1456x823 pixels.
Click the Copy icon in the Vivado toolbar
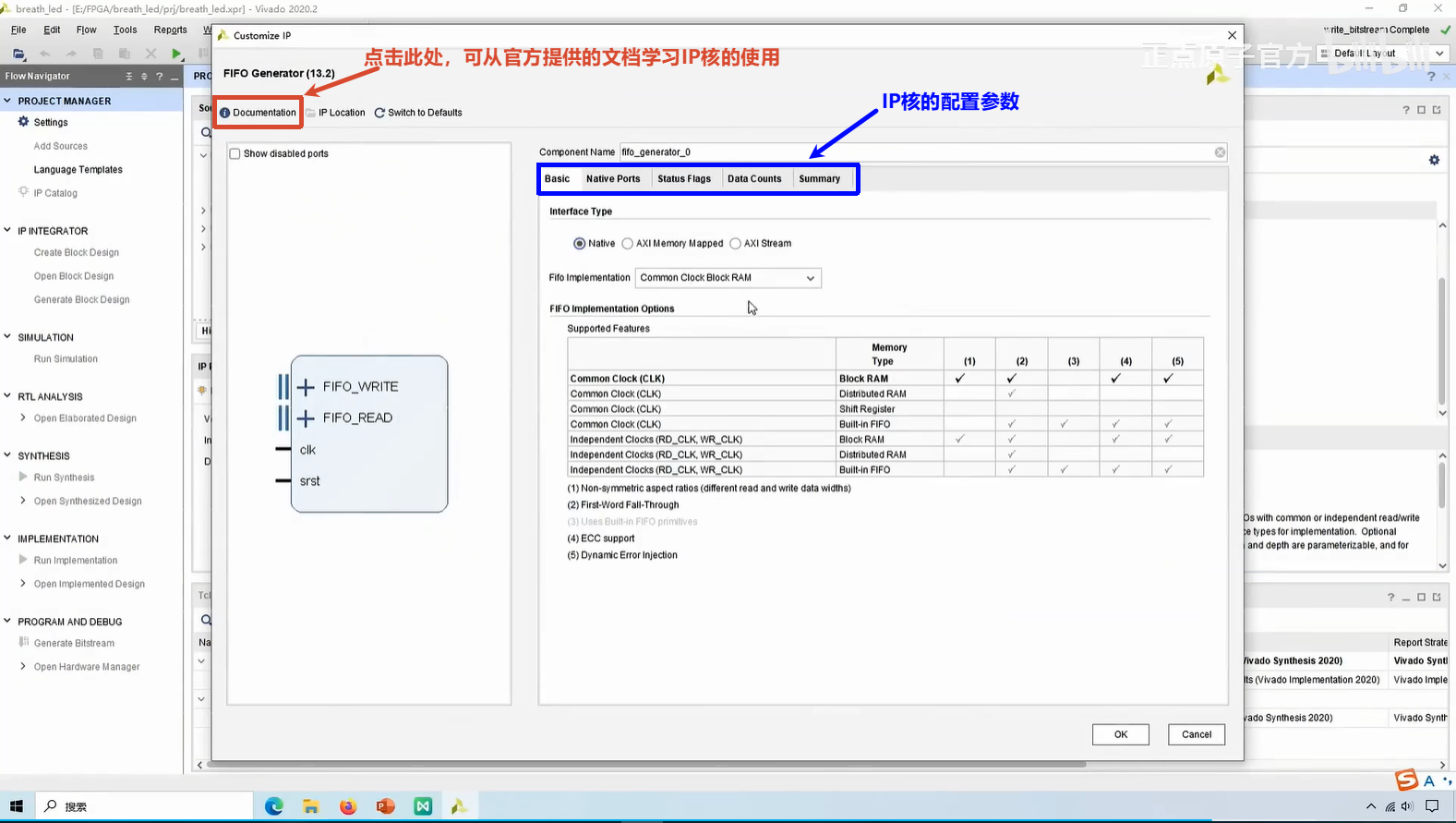coord(98,54)
